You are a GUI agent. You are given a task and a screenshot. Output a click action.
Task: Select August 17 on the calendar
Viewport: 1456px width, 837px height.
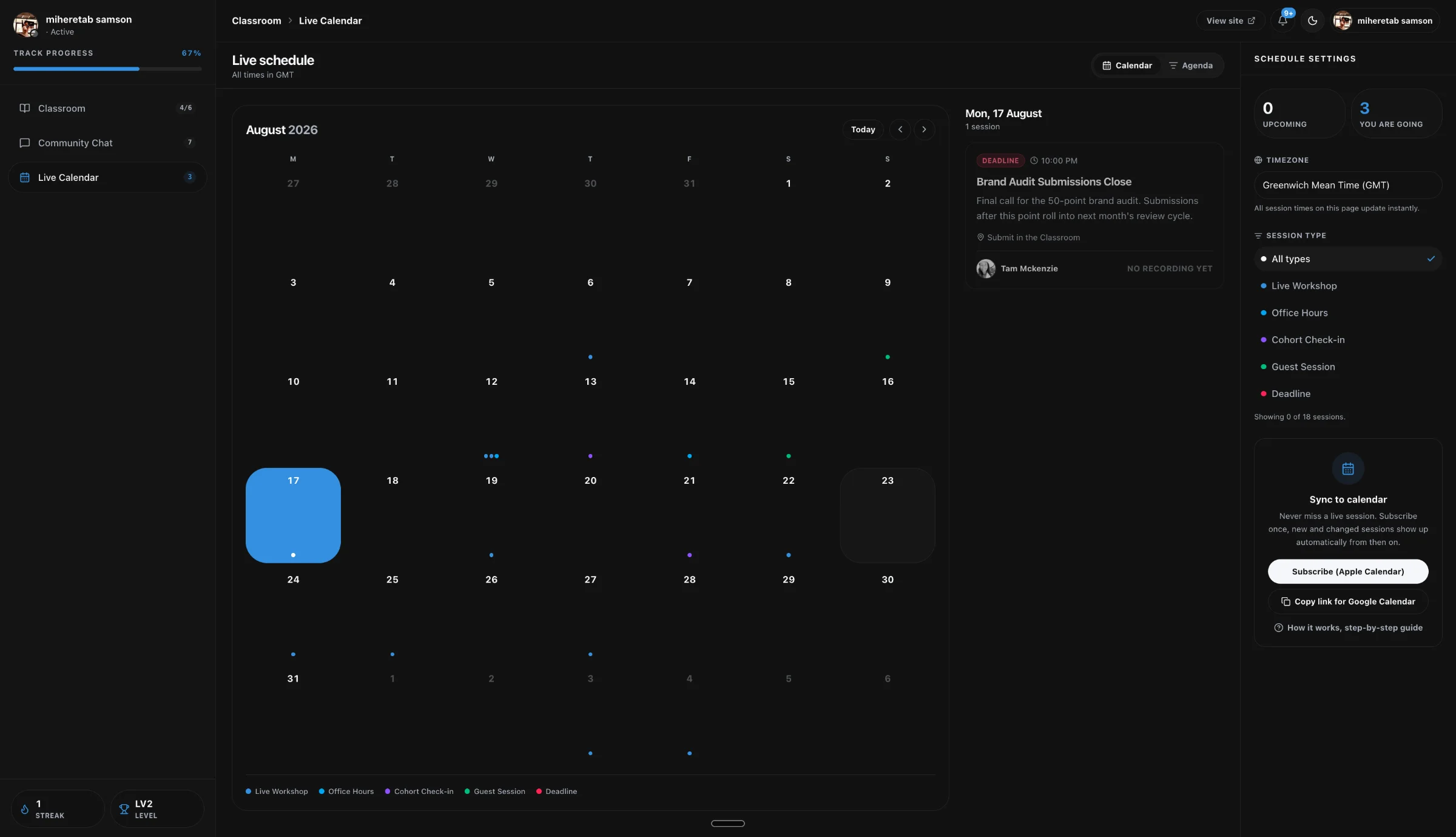tap(293, 515)
